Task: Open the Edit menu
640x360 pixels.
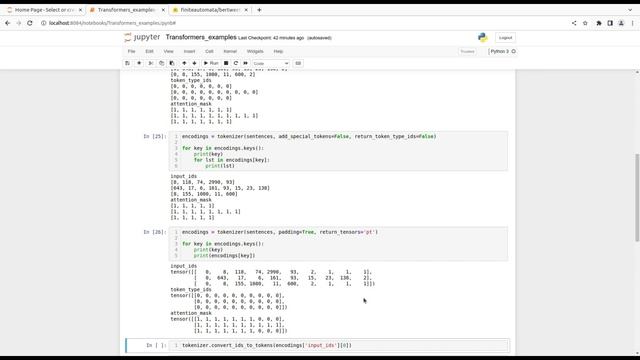Action: pos(149,51)
